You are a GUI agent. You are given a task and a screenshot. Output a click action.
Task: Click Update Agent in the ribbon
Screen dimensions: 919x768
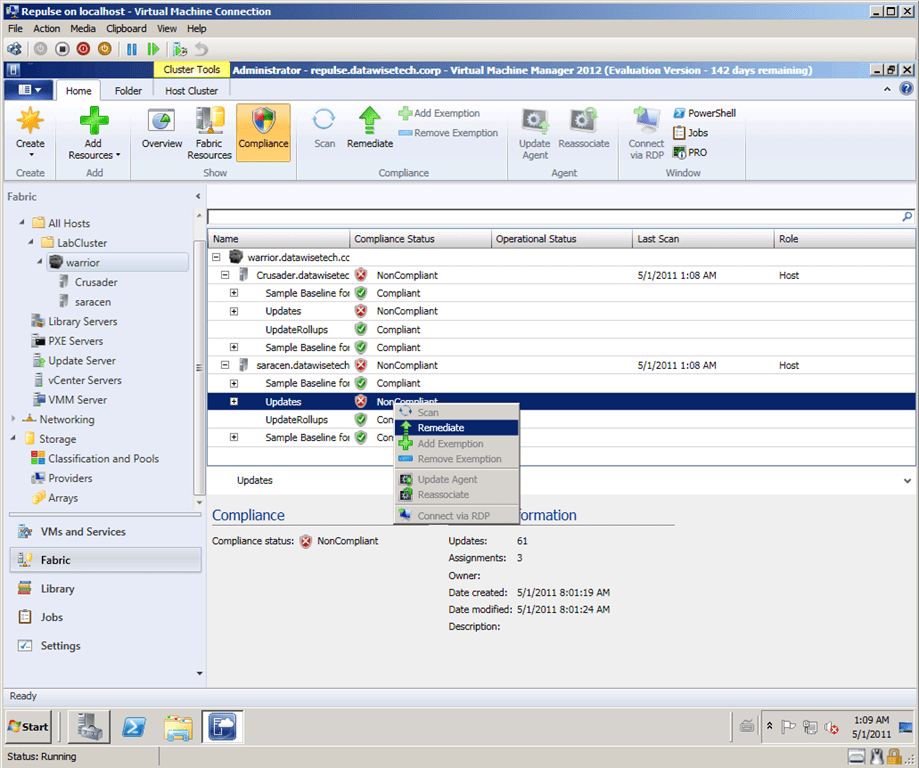pyautogui.click(x=535, y=132)
